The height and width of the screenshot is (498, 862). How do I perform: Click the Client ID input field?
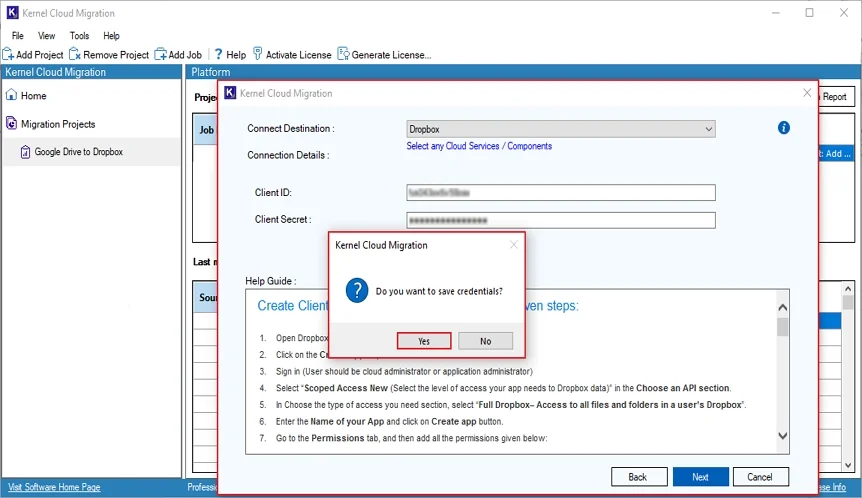pos(561,192)
